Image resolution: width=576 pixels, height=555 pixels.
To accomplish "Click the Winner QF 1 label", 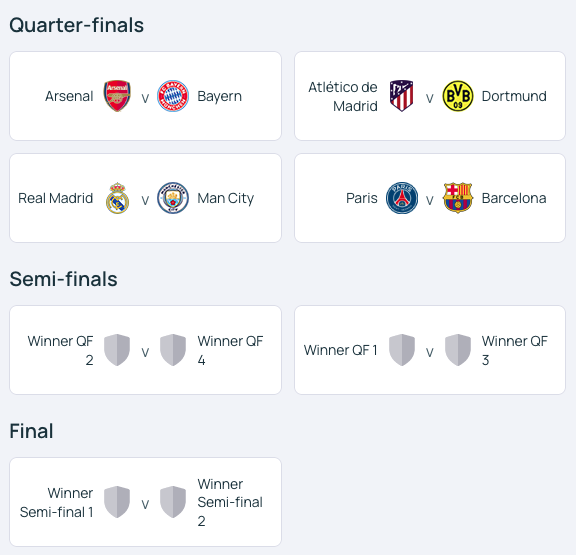I will pos(341,350).
